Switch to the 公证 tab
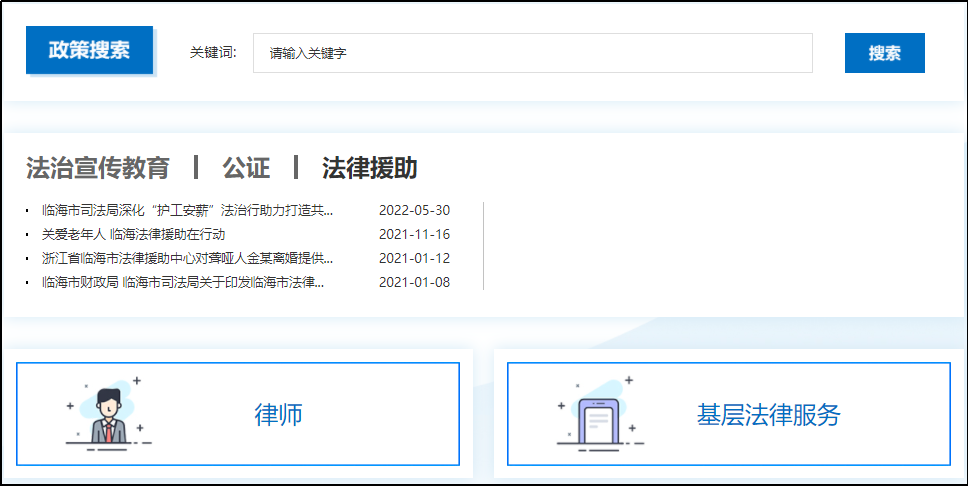 pyautogui.click(x=246, y=168)
